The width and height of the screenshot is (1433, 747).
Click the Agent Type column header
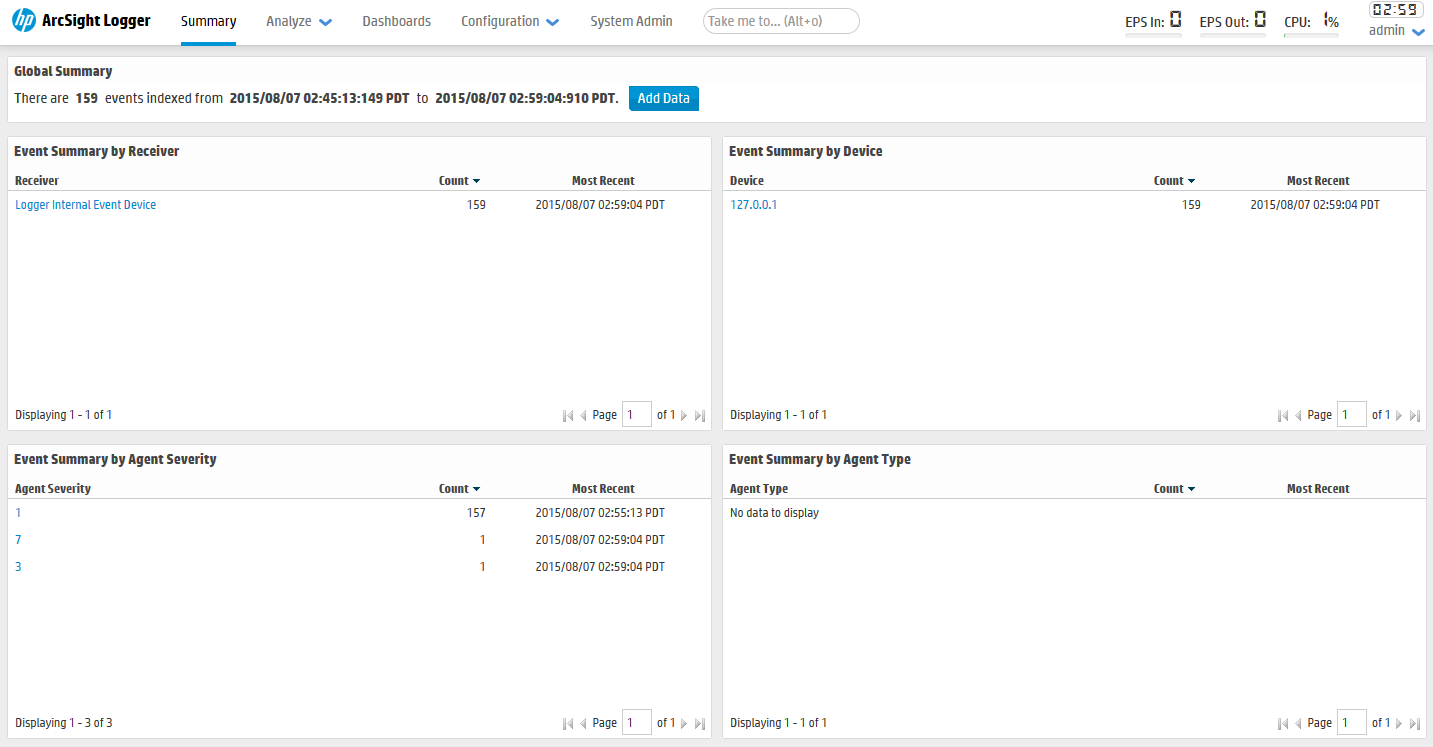point(759,489)
